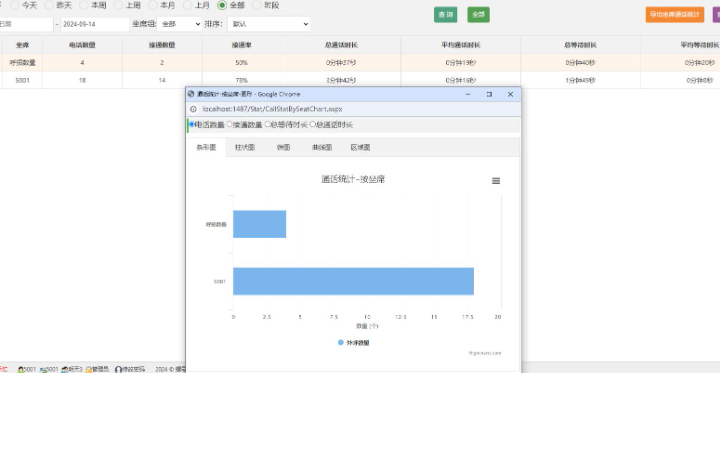Click the partially visible purple button

point(716,15)
